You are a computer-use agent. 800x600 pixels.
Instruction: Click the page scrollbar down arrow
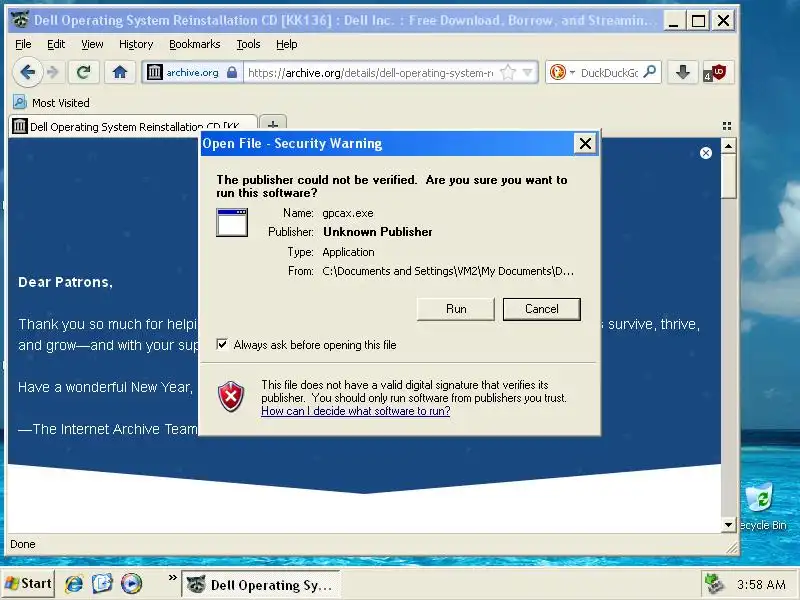[728, 524]
